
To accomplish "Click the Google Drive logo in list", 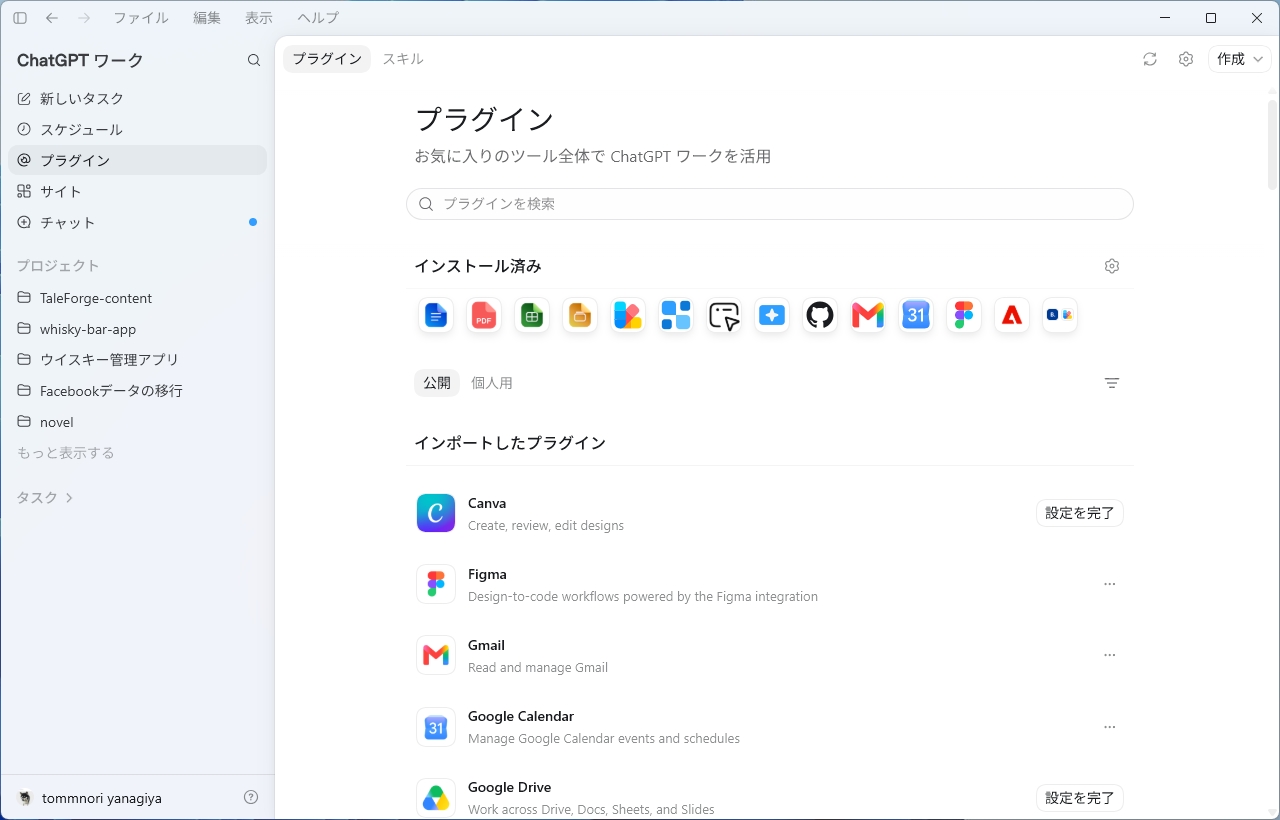I will click(x=436, y=798).
